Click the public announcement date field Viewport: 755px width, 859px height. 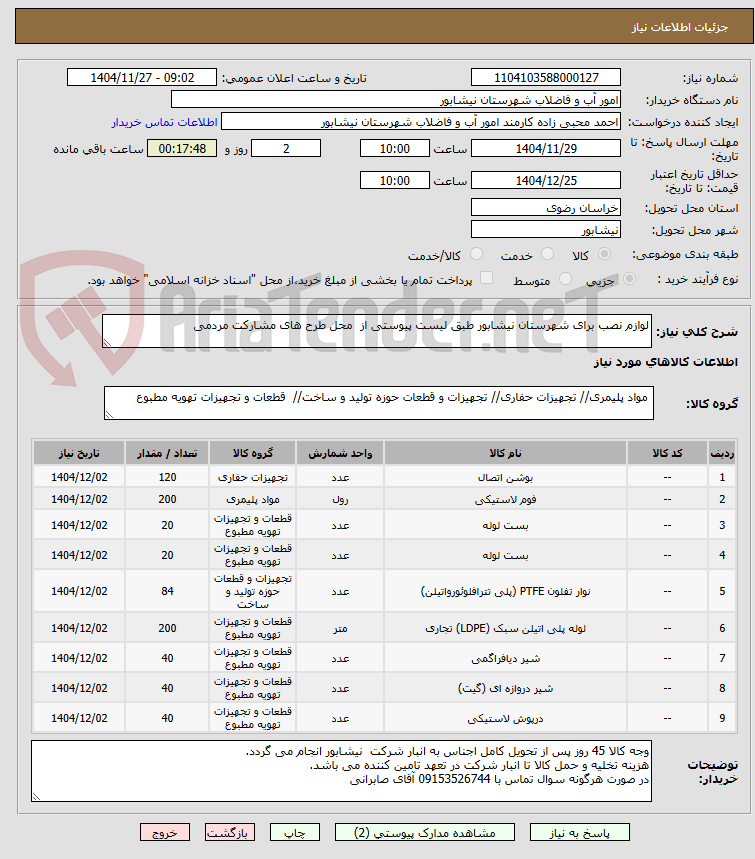(x=142, y=77)
